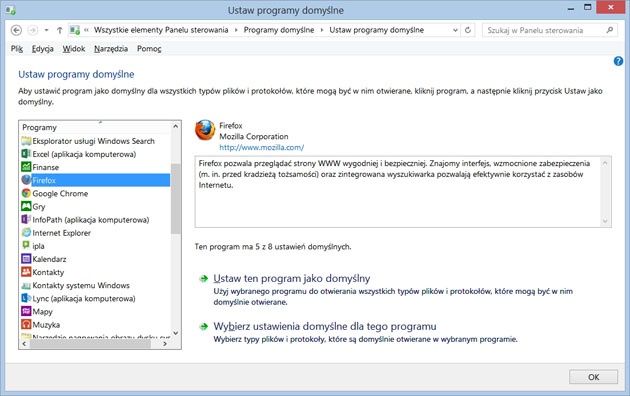Go up one level with the arrow
Image resolution: width=630 pixels, height=396 pixels.
[x=59, y=30]
